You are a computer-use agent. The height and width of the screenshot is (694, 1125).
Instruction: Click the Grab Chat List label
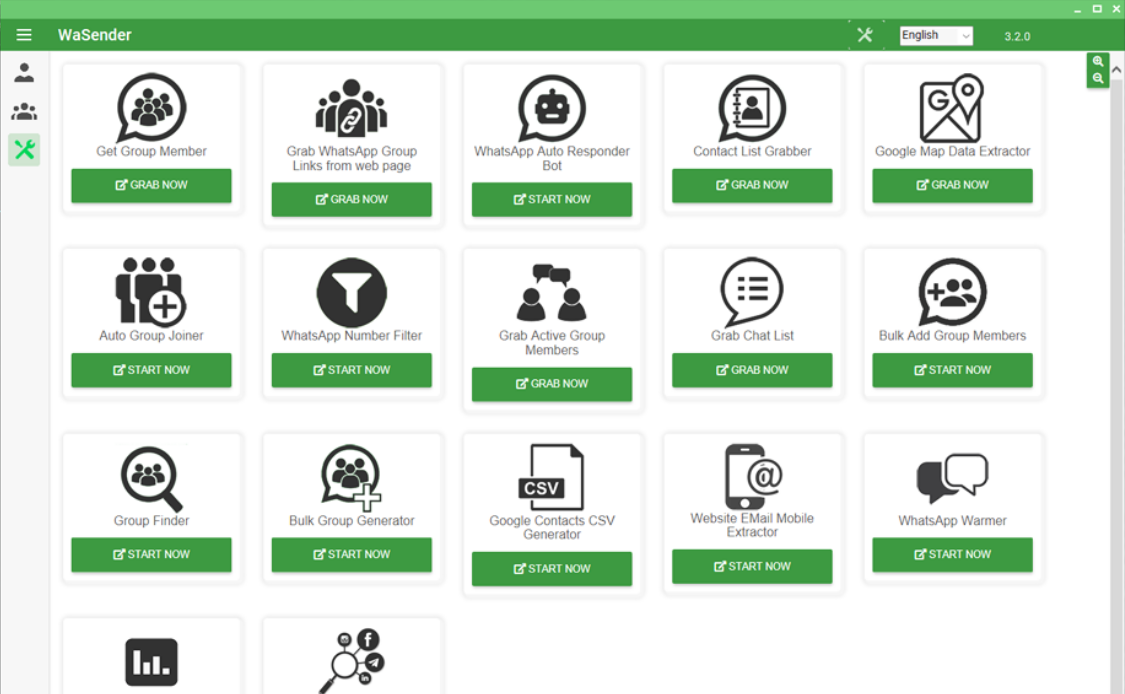point(752,336)
